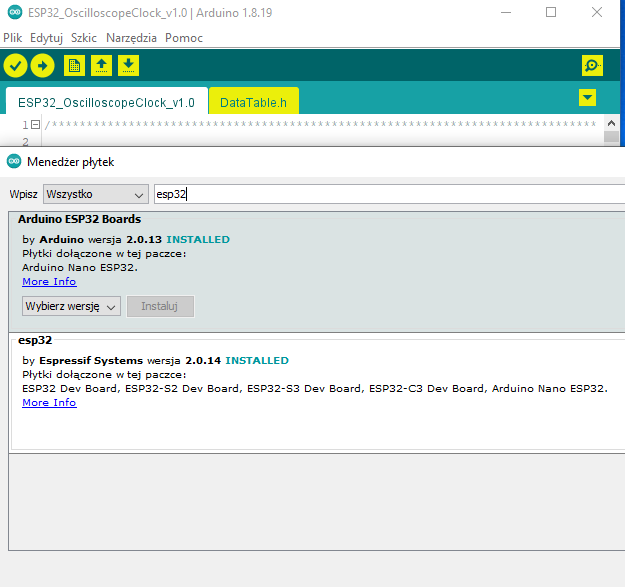Open the tab options dropdown arrow

[x=587, y=98]
